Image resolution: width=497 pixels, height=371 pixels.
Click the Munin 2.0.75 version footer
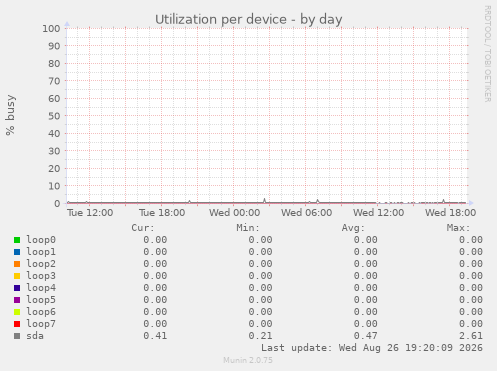[248, 360]
